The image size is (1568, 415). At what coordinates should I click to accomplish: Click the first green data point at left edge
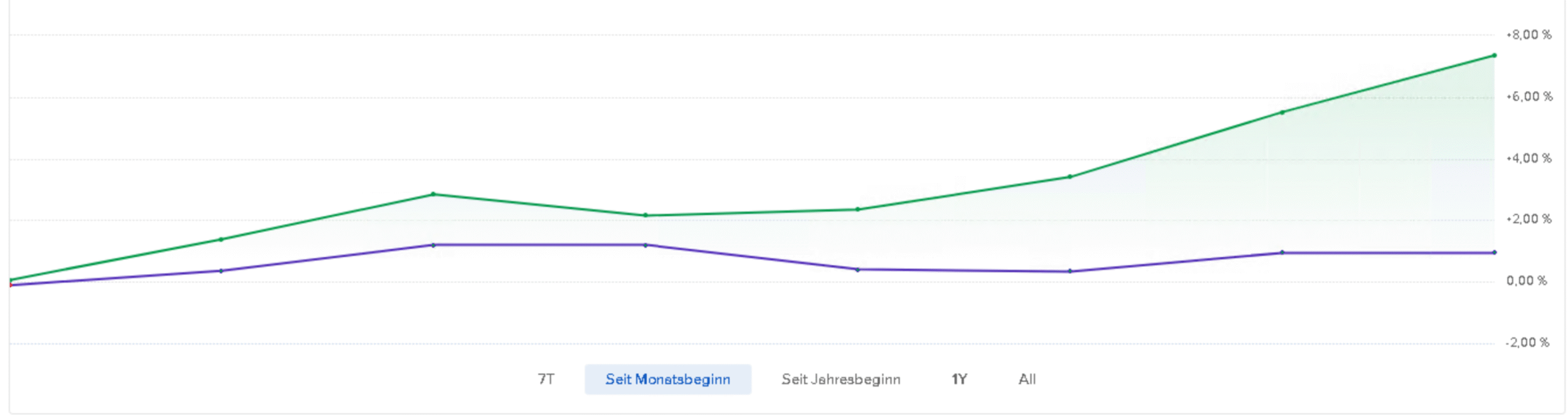click(11, 280)
